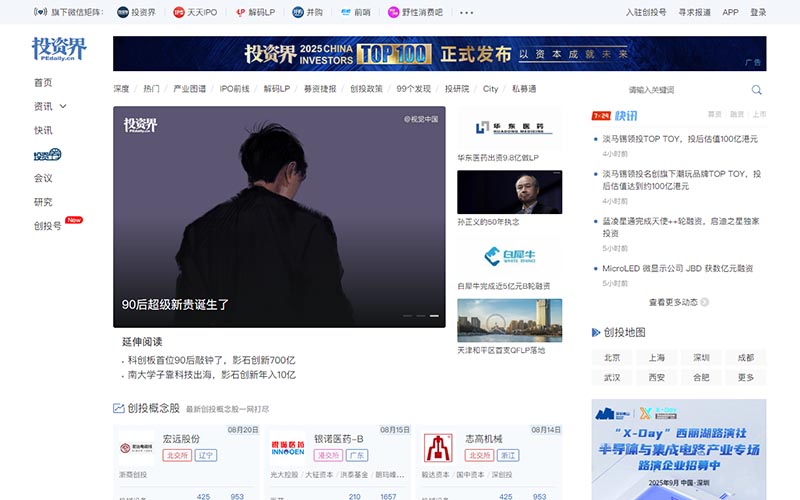Screen dimensions: 800x500
Task: Select 深圳 in 创投地图
Action: pyautogui.click(x=701, y=358)
